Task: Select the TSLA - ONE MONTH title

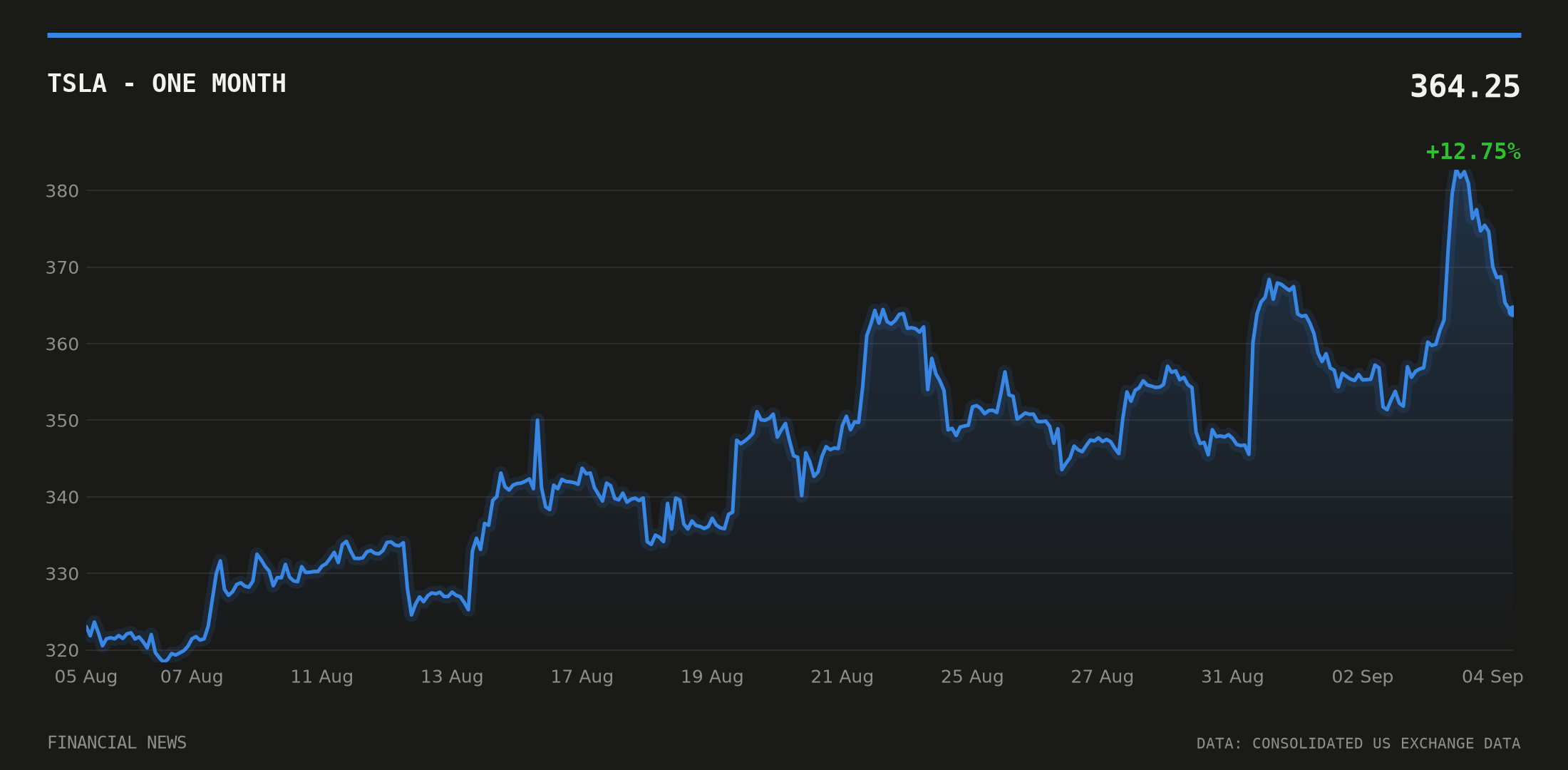Action: pyautogui.click(x=167, y=83)
